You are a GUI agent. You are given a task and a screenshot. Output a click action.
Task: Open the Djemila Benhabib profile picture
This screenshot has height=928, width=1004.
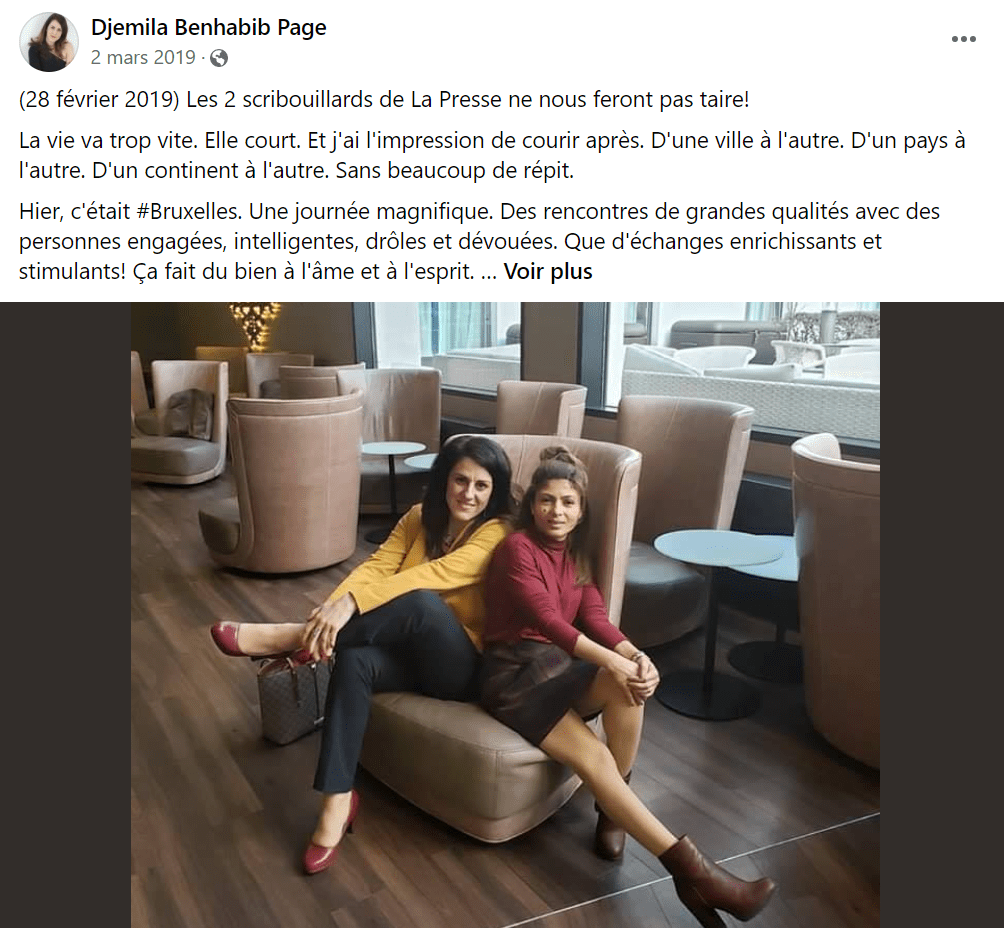49,42
